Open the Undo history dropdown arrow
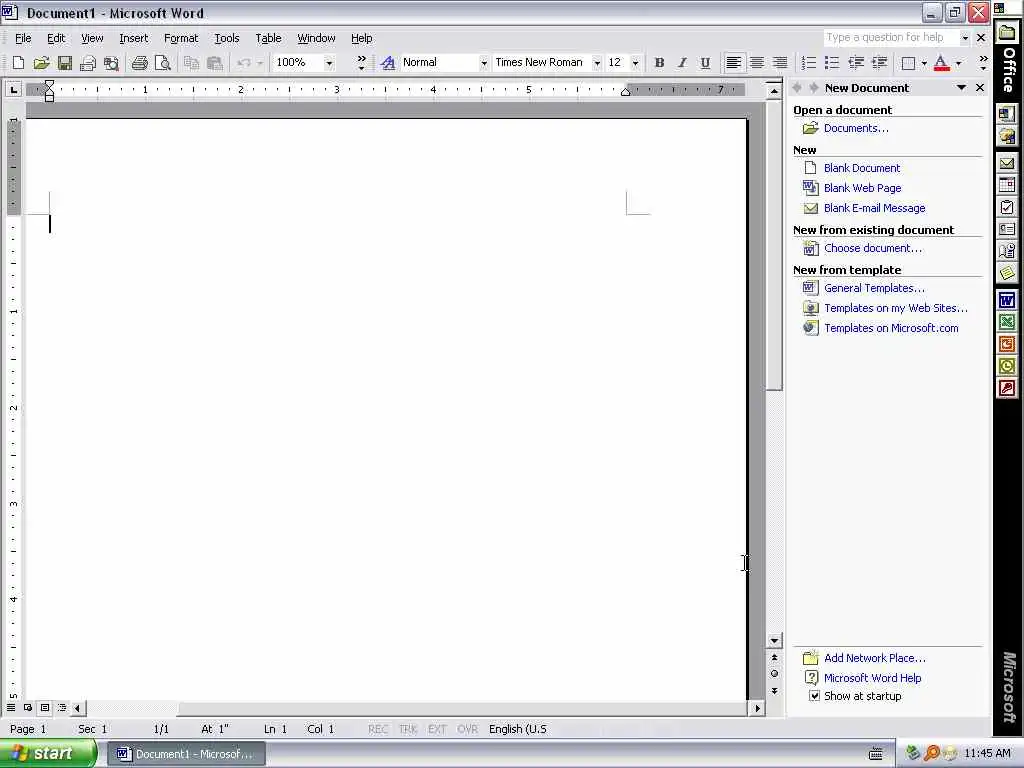 click(259, 63)
